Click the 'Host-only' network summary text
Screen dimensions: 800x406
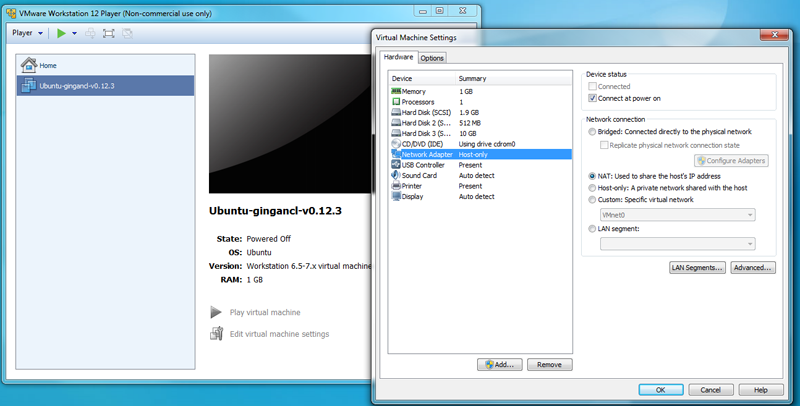473,154
